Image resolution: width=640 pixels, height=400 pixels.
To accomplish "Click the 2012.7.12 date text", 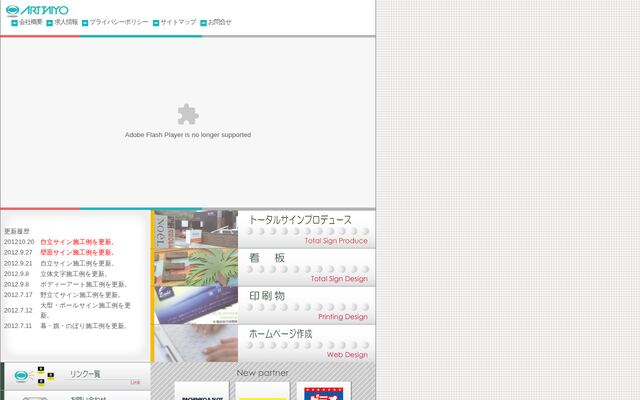I will [18, 310].
